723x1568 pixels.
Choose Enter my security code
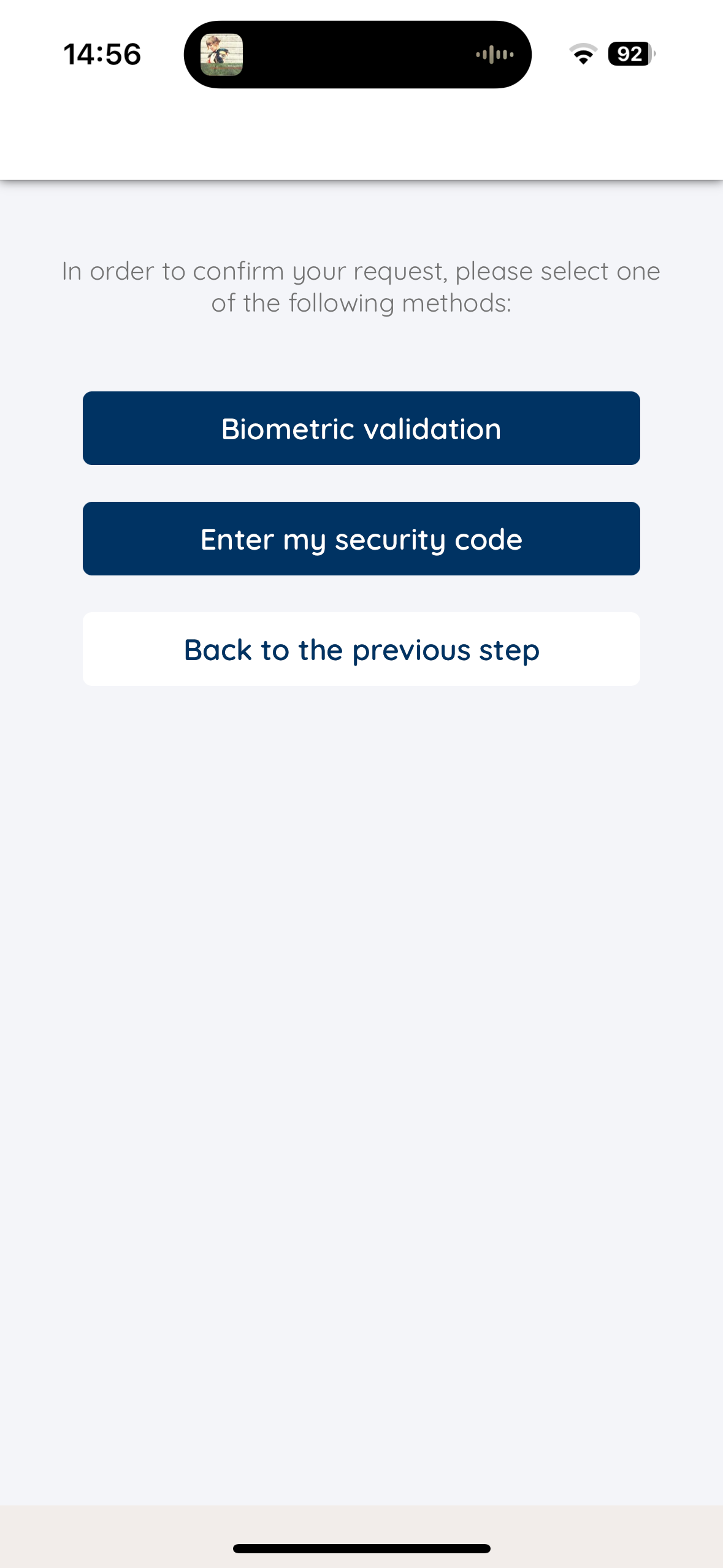pos(361,539)
